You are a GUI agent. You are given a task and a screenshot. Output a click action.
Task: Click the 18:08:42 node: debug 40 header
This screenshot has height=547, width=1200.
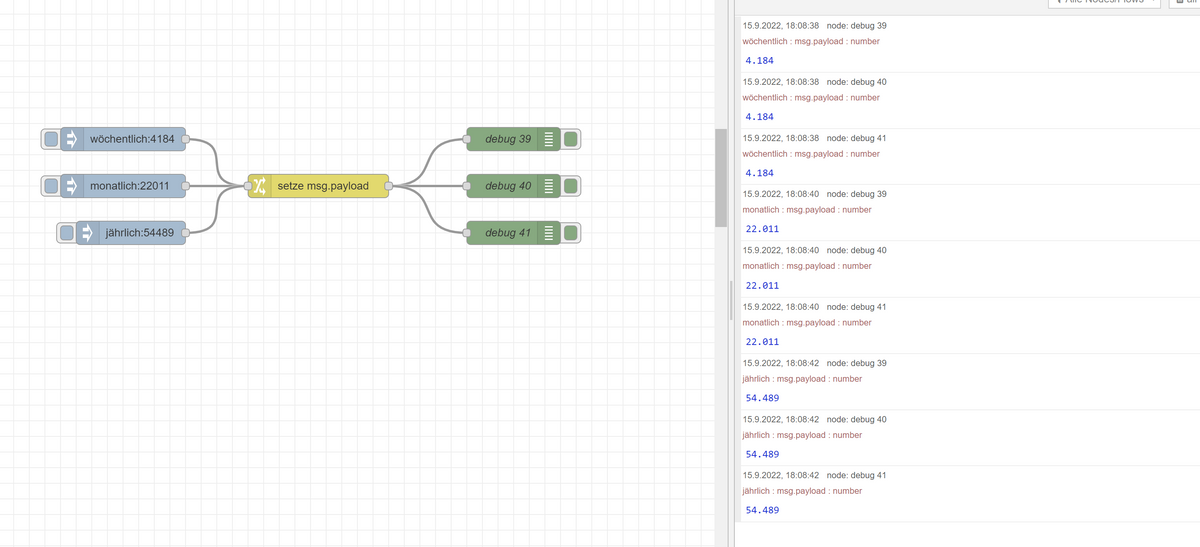click(x=814, y=418)
